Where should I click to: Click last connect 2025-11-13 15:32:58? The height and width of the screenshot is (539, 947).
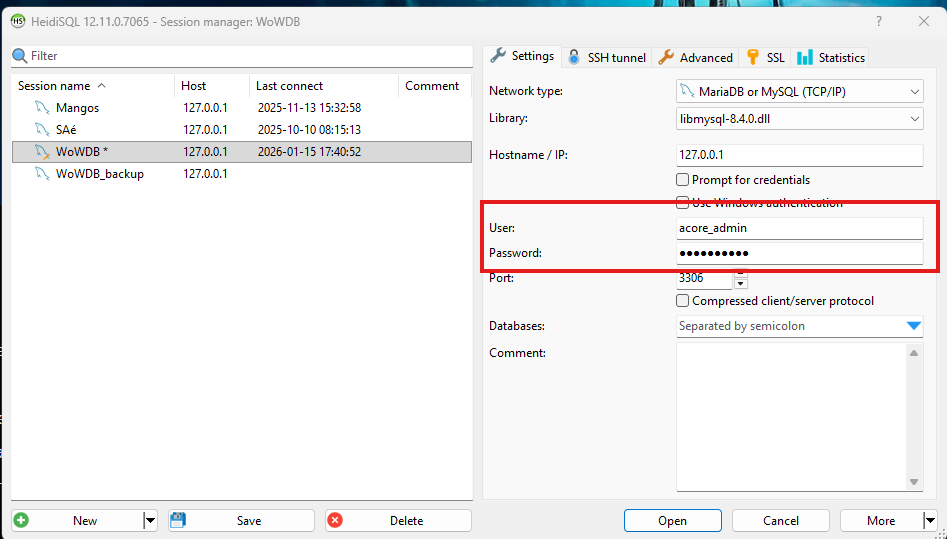[309, 108]
